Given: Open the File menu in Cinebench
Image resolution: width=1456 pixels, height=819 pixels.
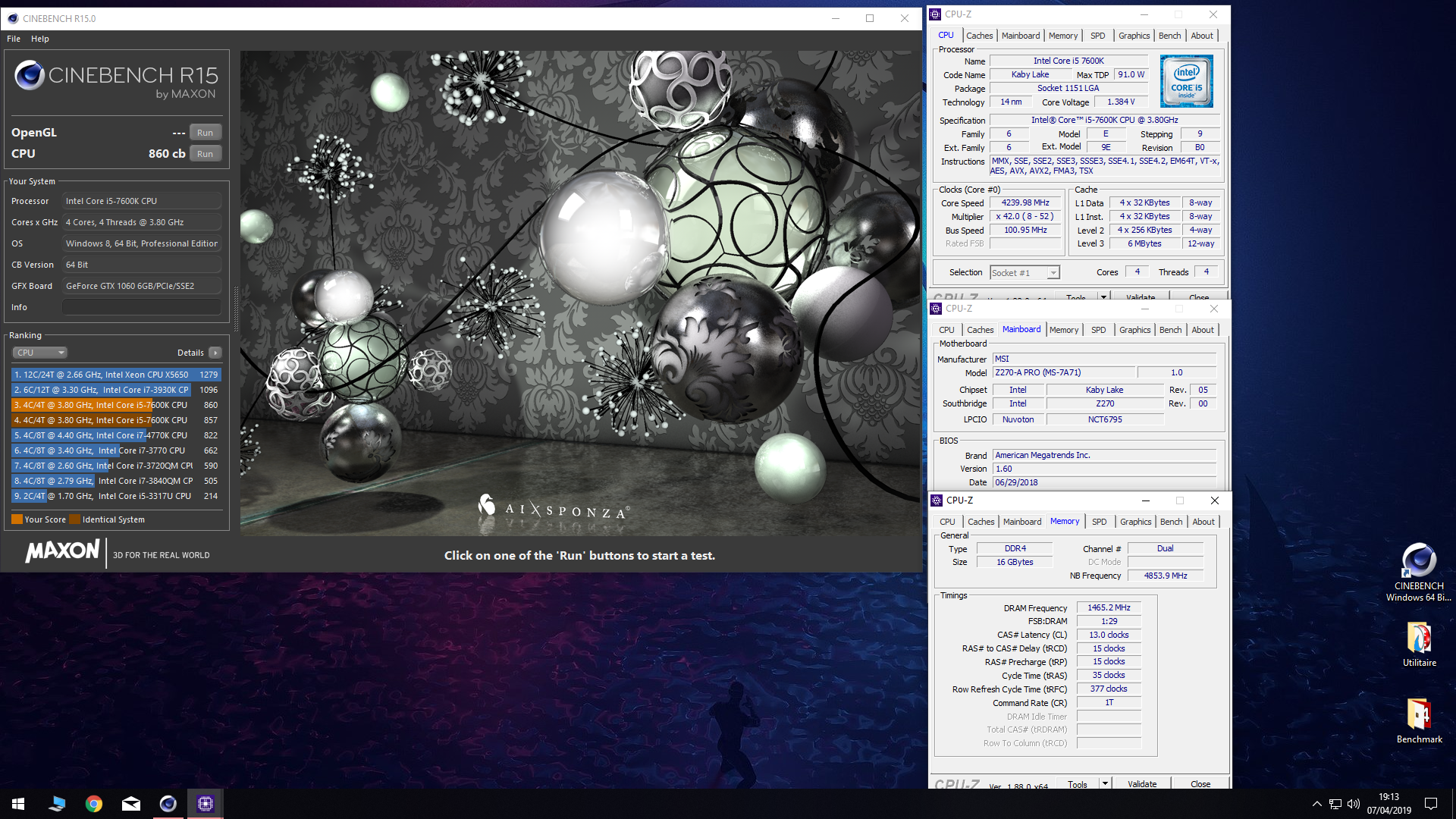Looking at the screenshot, I should coord(14,39).
